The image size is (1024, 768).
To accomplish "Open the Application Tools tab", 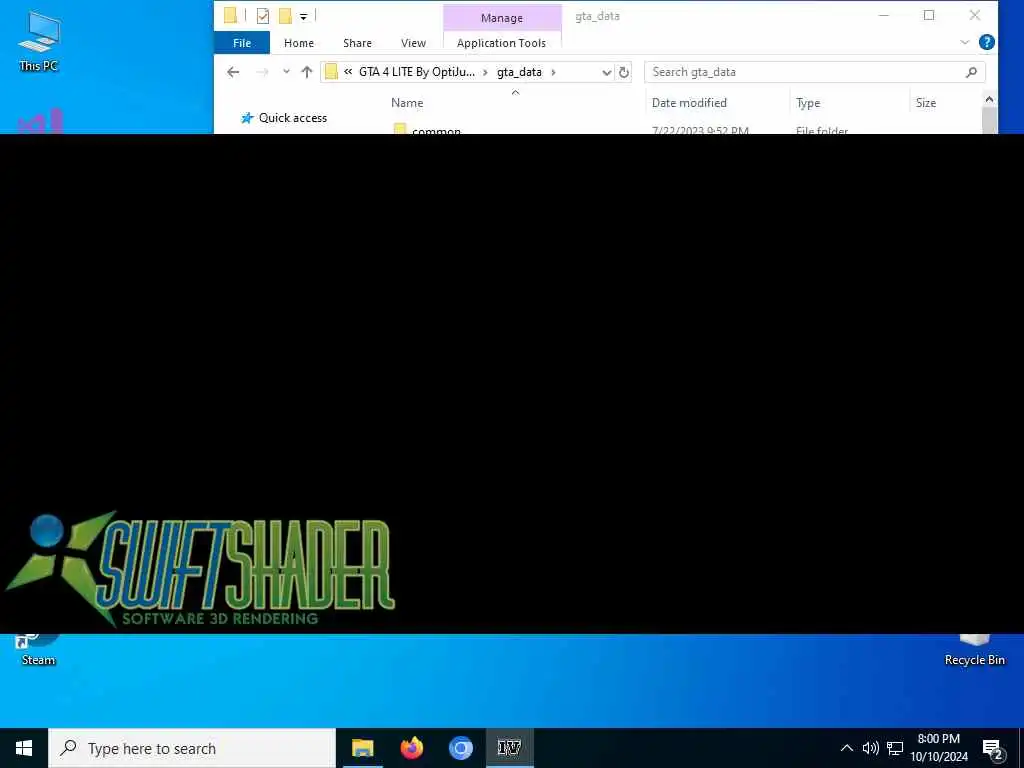I will pyautogui.click(x=502, y=43).
